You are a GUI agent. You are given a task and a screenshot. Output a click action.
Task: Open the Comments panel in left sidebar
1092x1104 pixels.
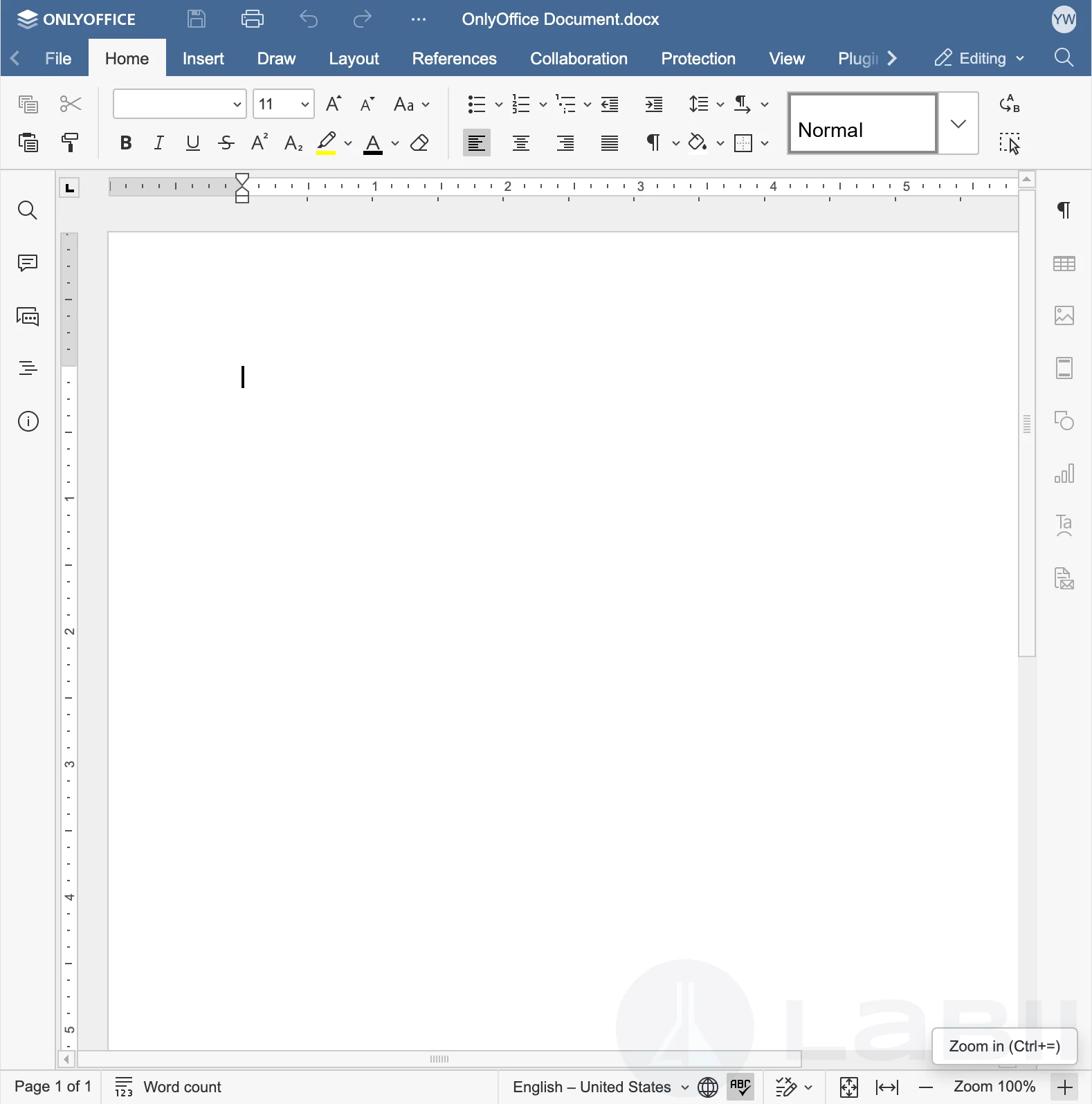pyautogui.click(x=28, y=264)
